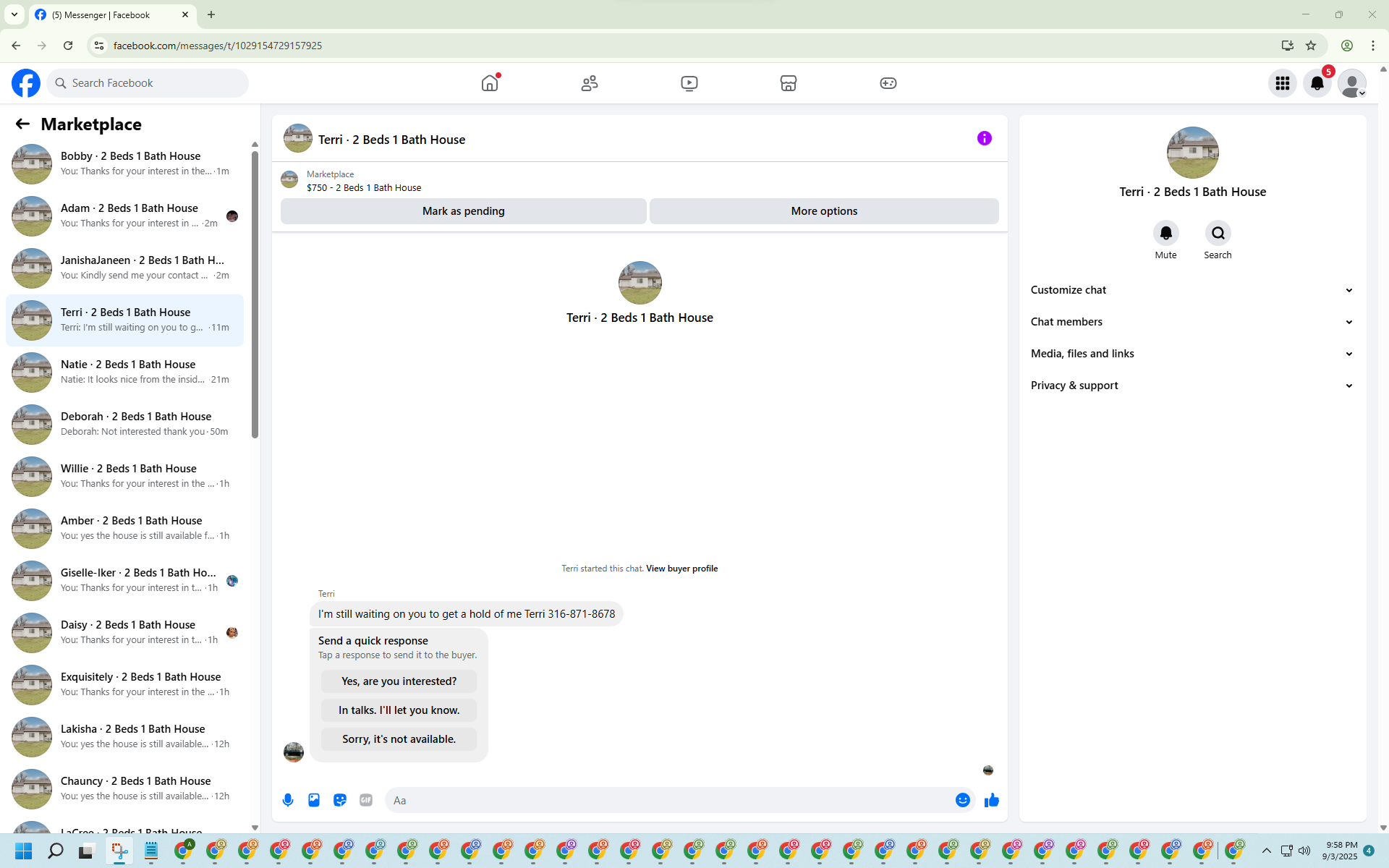Open JanishaJaneen's conversation
Viewport: 1389px width, 868px height.
124,268
